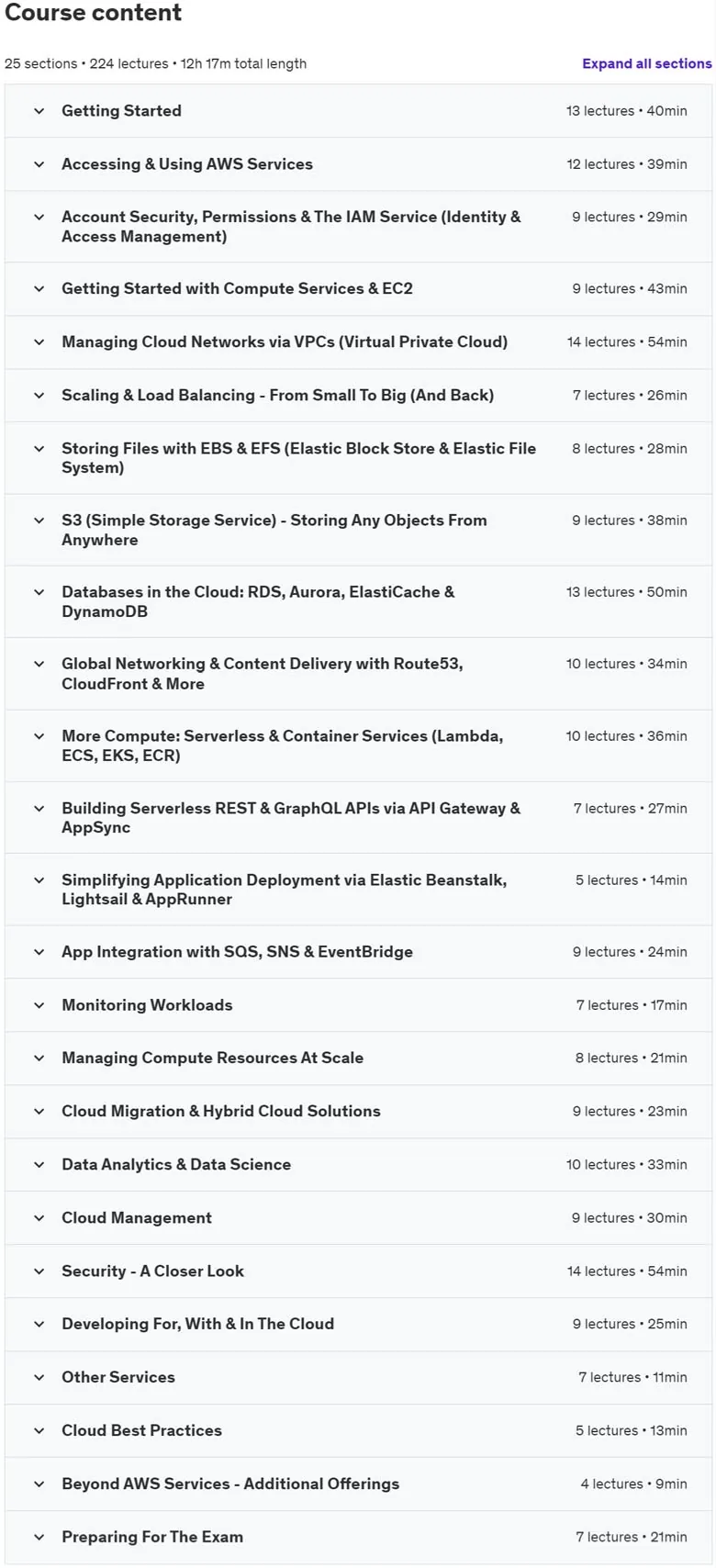Click the Expand all sections link
The width and height of the screenshot is (716, 1568).
click(x=646, y=63)
